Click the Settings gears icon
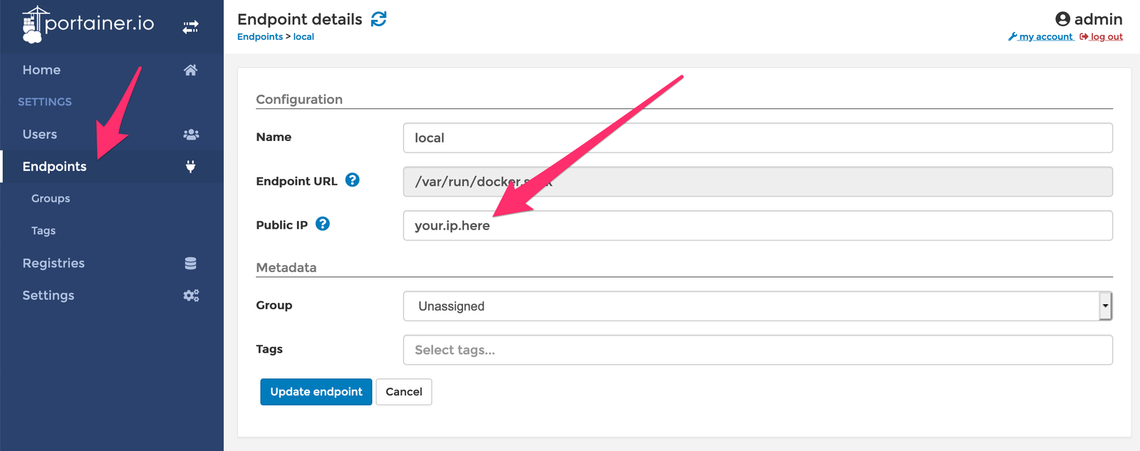The height and width of the screenshot is (451, 1140). (x=191, y=295)
